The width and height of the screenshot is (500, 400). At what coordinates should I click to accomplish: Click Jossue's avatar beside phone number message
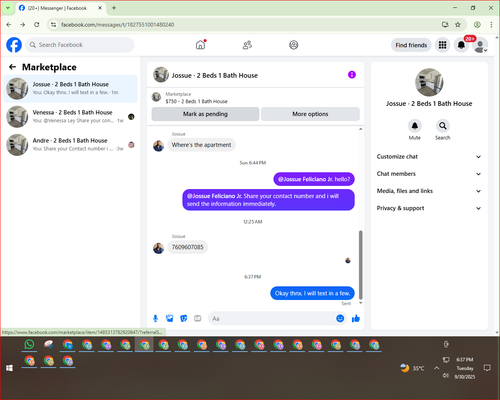tap(158, 248)
